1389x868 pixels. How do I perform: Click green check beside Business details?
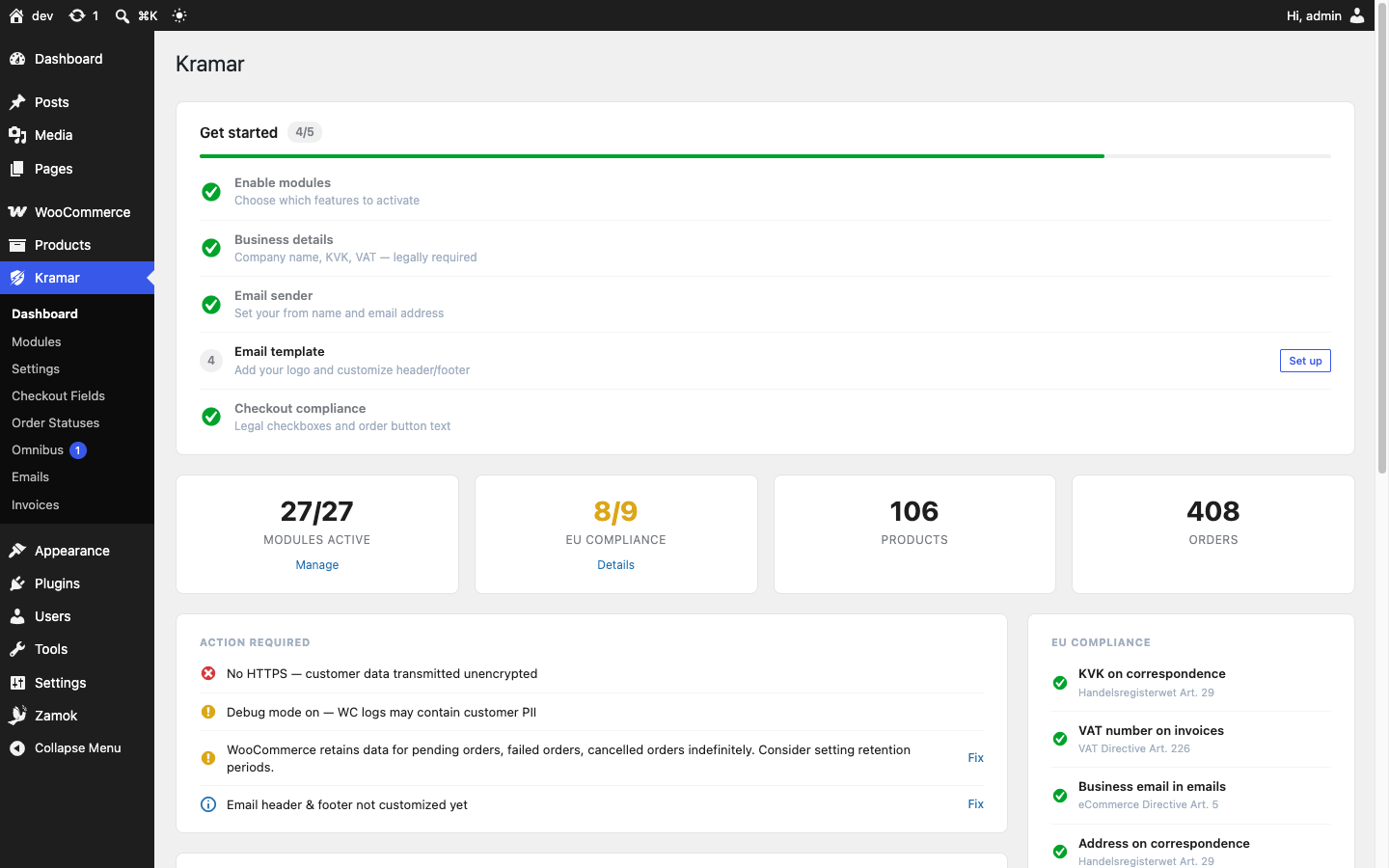[211, 248]
